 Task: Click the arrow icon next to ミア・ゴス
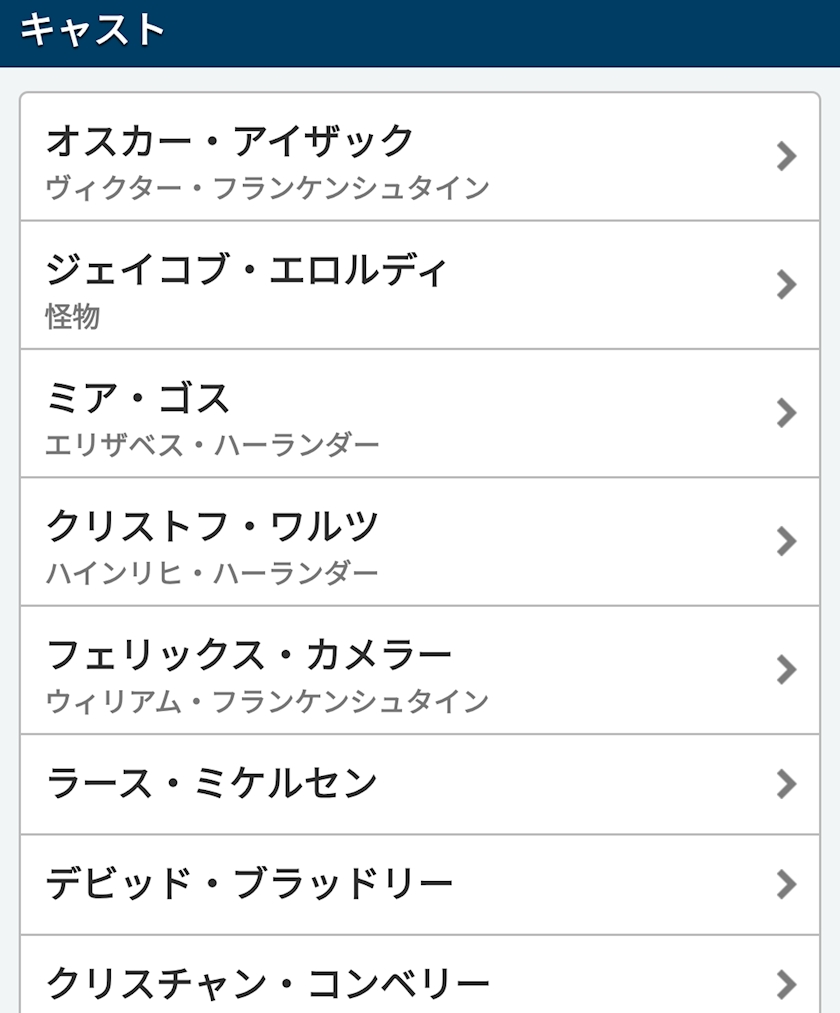click(787, 413)
